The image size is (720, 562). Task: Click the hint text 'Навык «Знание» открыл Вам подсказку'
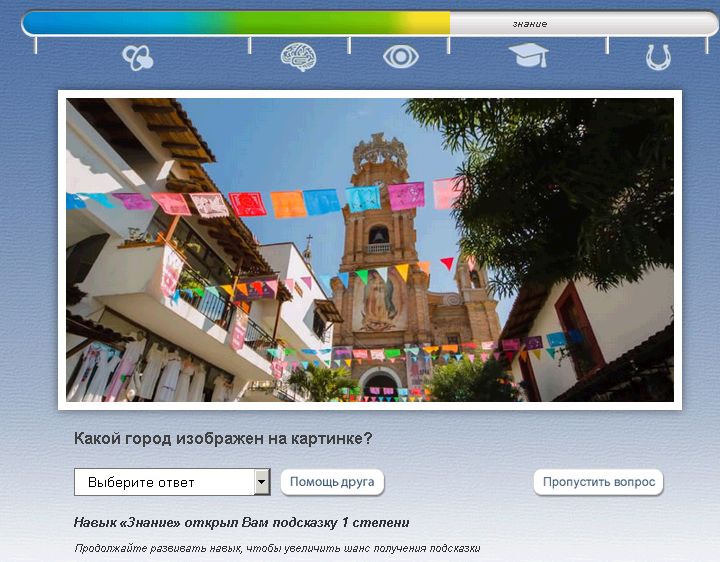coord(242,523)
